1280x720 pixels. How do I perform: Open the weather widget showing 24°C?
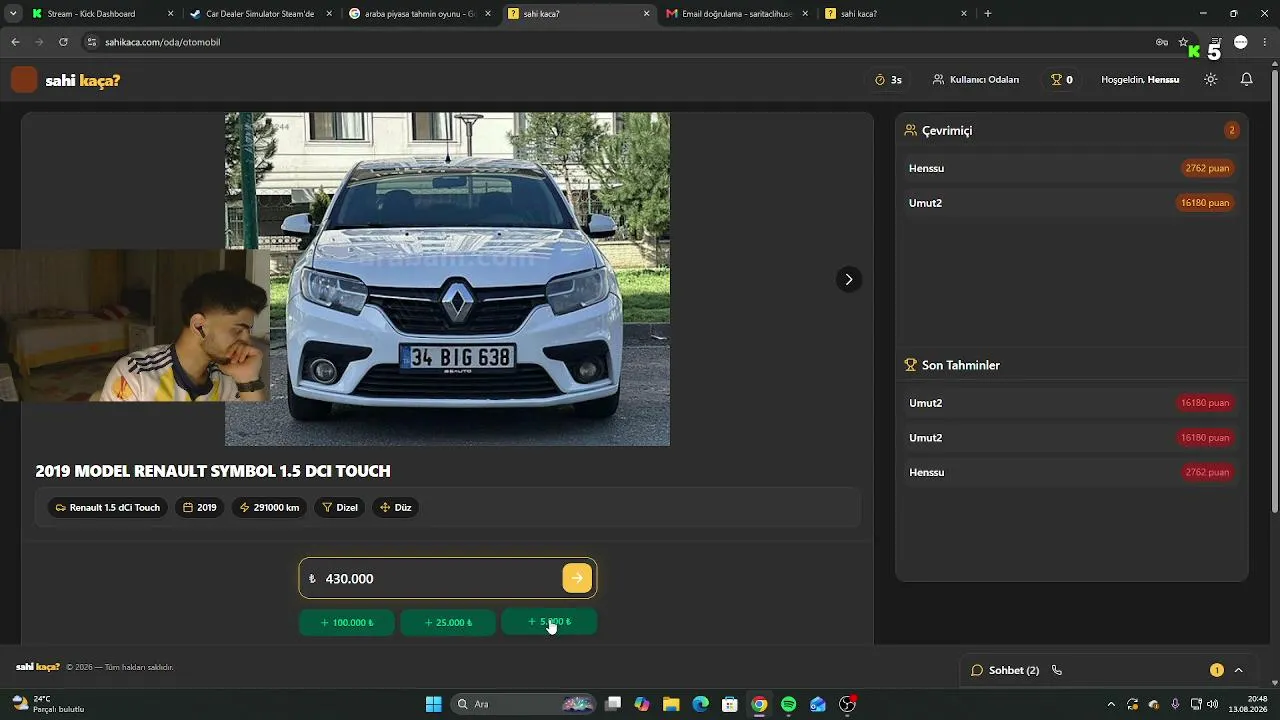pos(48,704)
